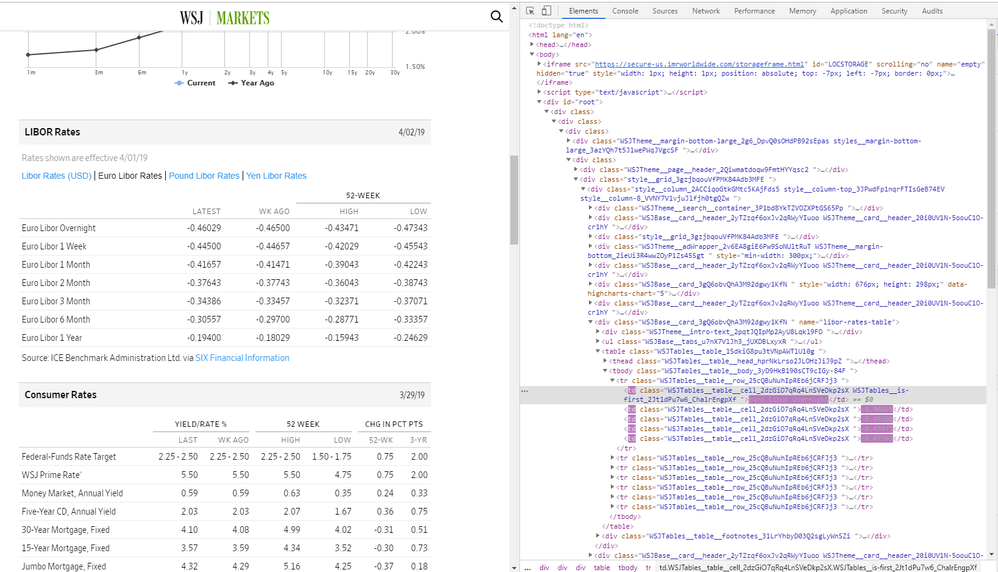Image resolution: width=998 pixels, height=572 pixels.
Task: Click Euro Libor 1 Month row label
Action: pos(56,265)
